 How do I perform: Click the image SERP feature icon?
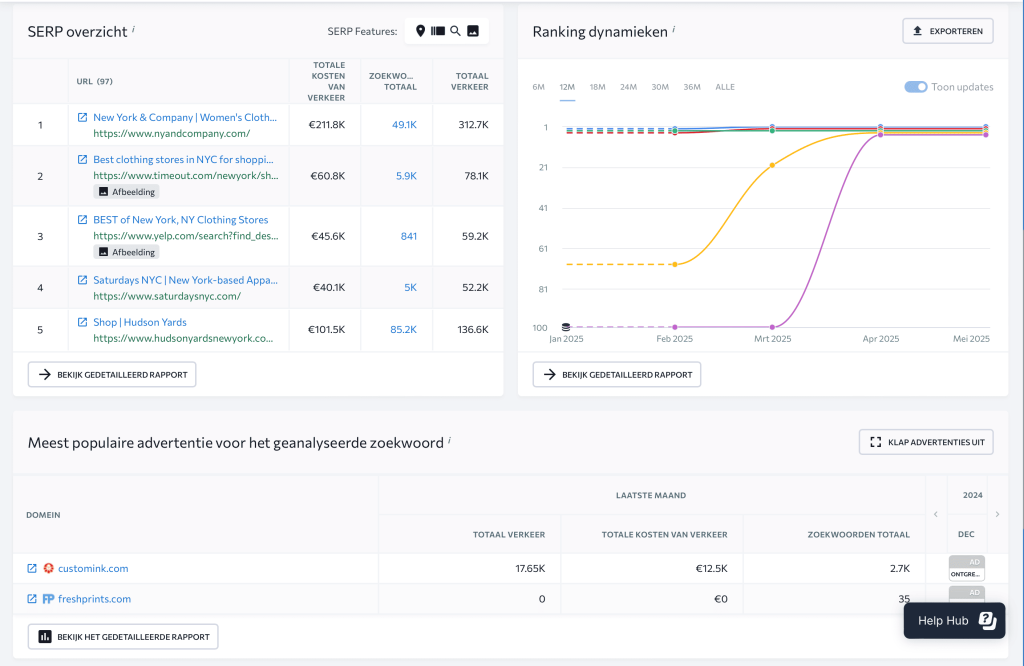coord(473,31)
